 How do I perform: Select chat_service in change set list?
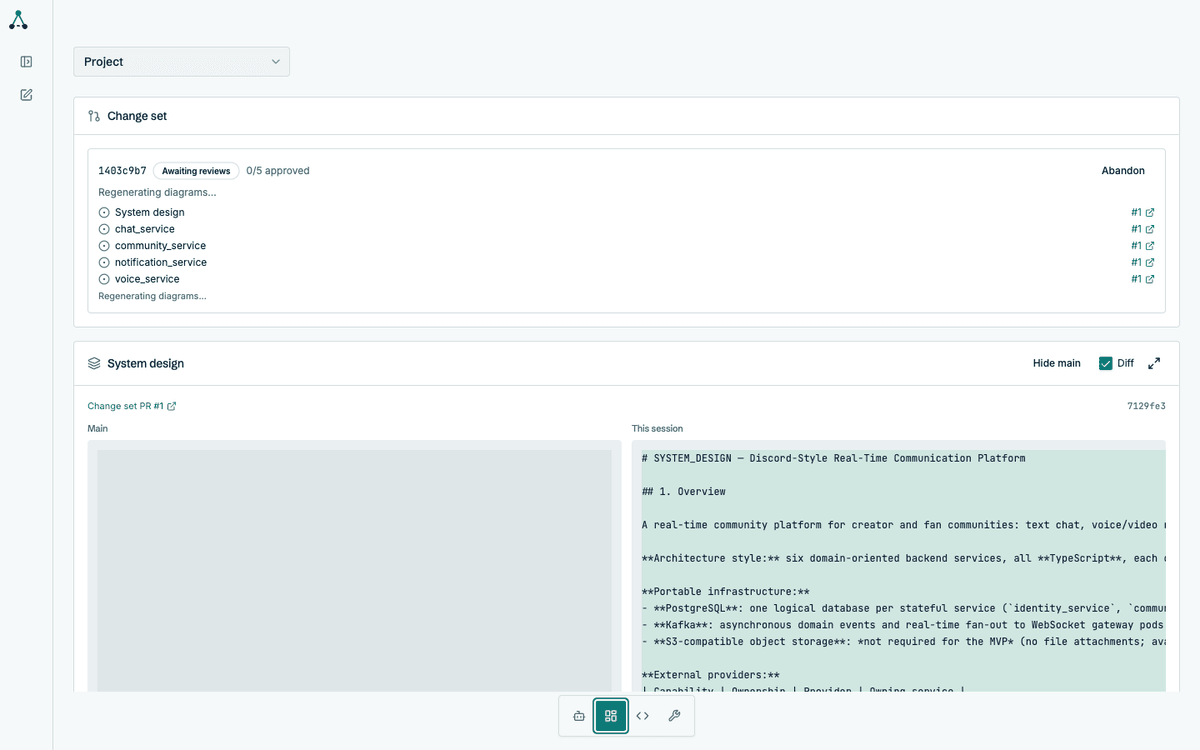coord(145,229)
